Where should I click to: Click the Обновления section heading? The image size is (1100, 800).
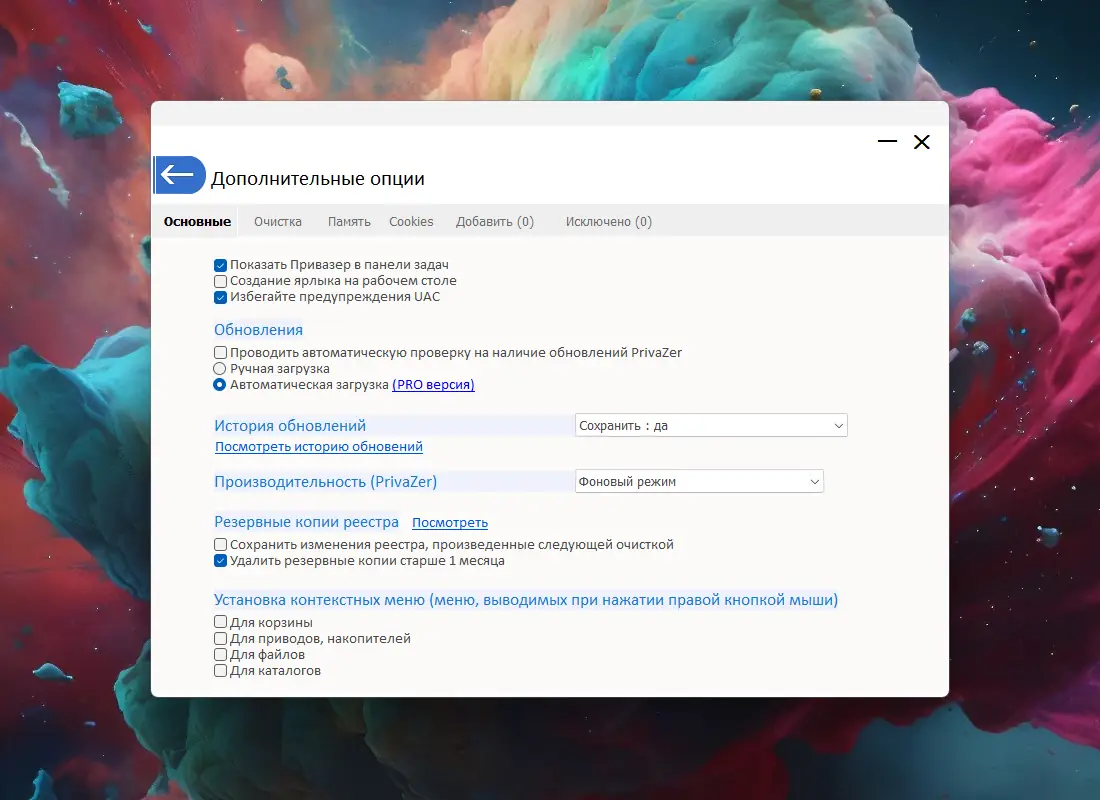click(258, 330)
